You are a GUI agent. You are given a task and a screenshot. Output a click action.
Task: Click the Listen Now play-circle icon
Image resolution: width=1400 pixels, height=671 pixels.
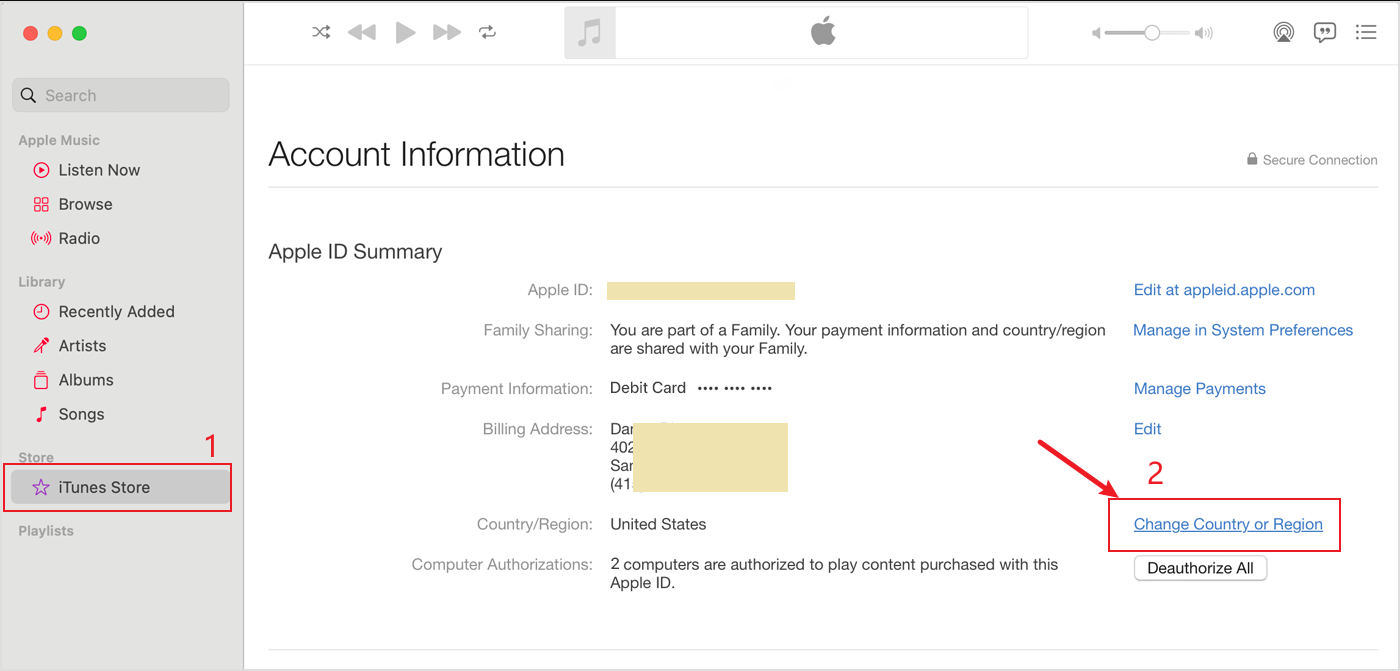coord(41,170)
